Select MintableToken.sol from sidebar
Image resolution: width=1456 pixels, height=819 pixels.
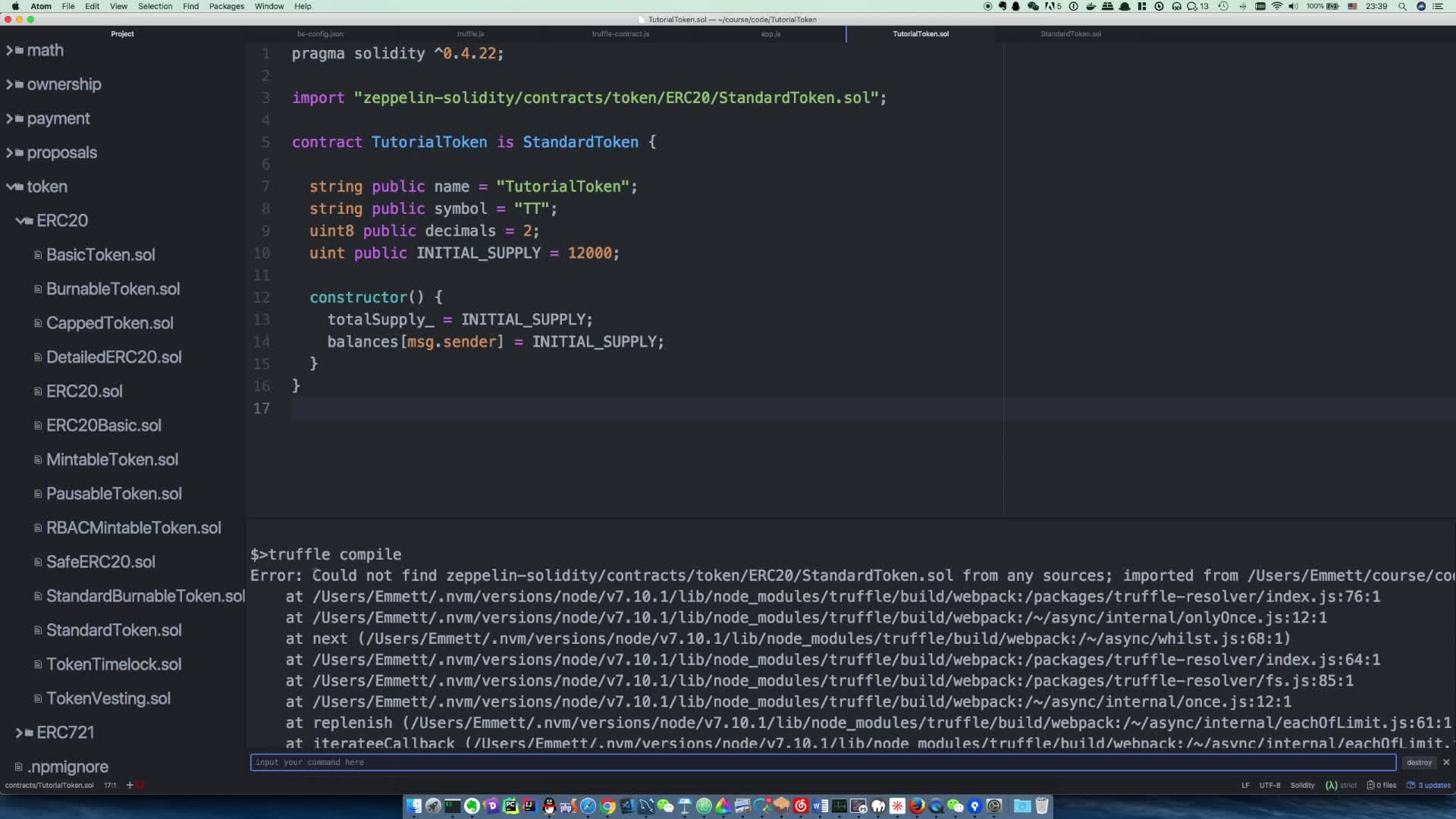(x=112, y=459)
